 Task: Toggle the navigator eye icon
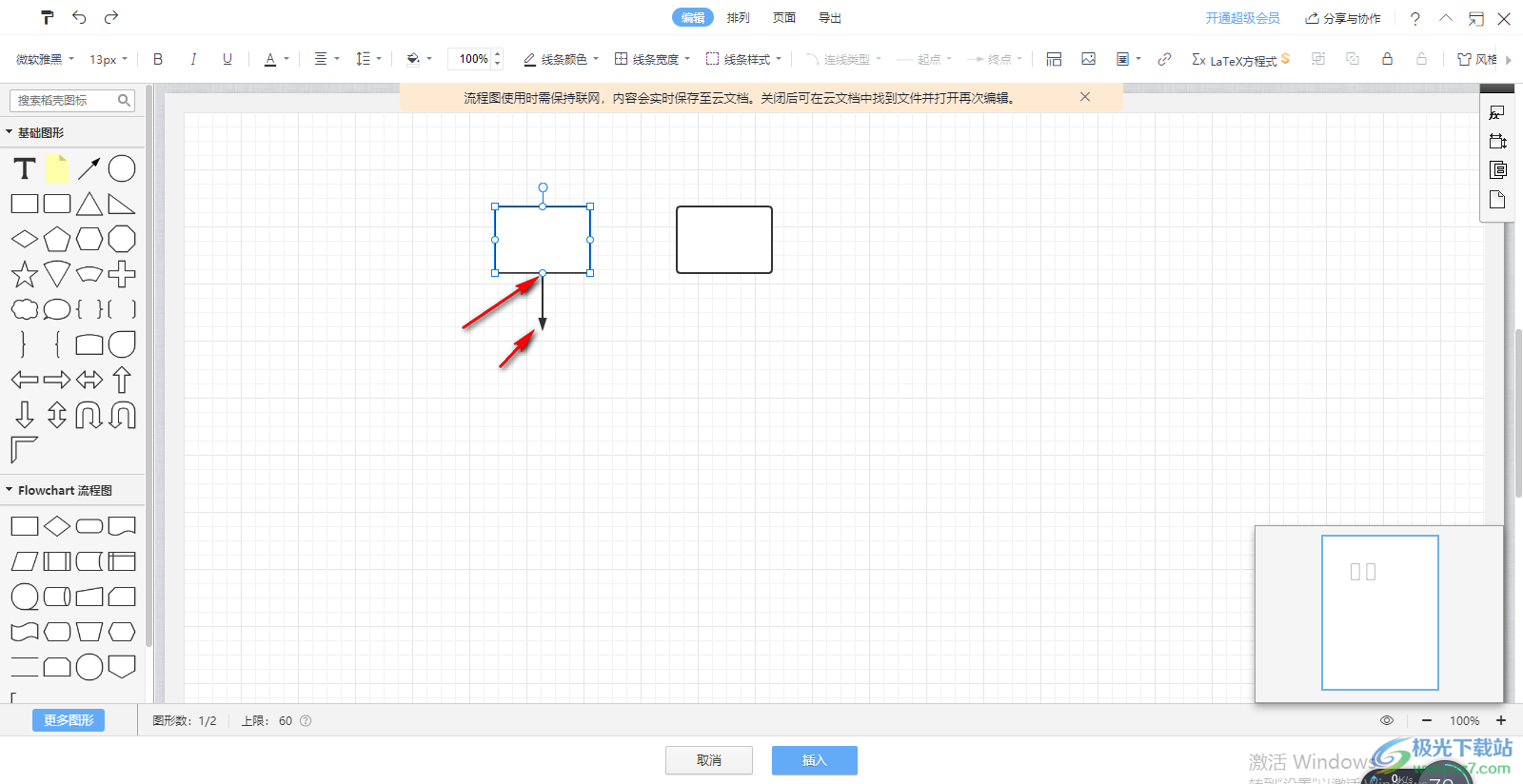[x=1387, y=720]
